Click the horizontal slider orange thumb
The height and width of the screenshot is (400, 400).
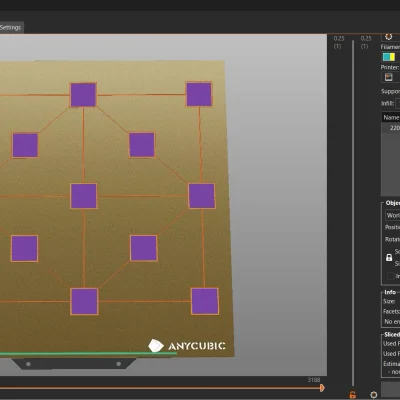(322, 388)
